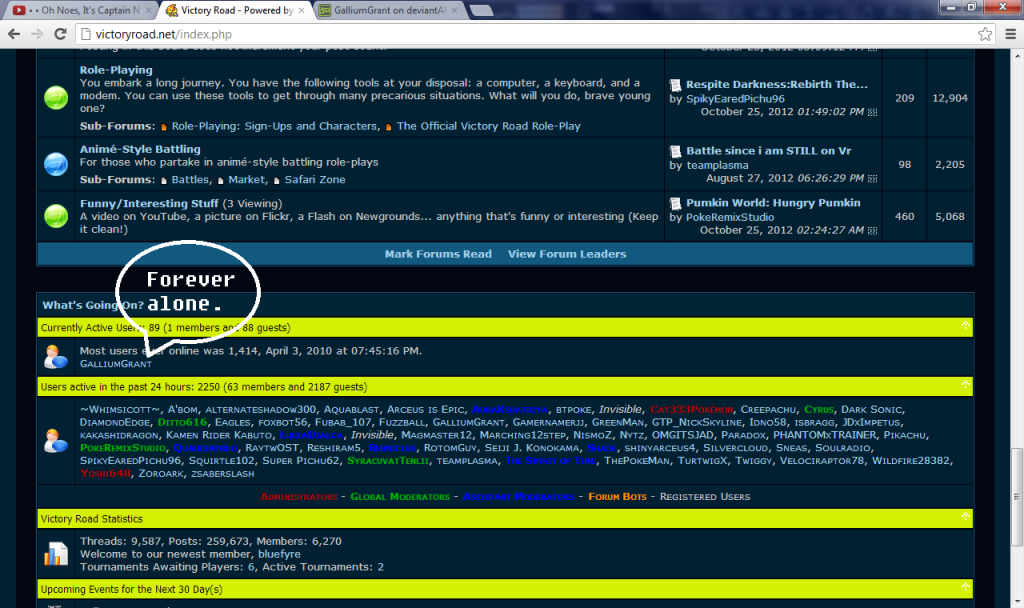
Task: Click post icon next to Respite Darkness thread
Action: (x=676, y=85)
